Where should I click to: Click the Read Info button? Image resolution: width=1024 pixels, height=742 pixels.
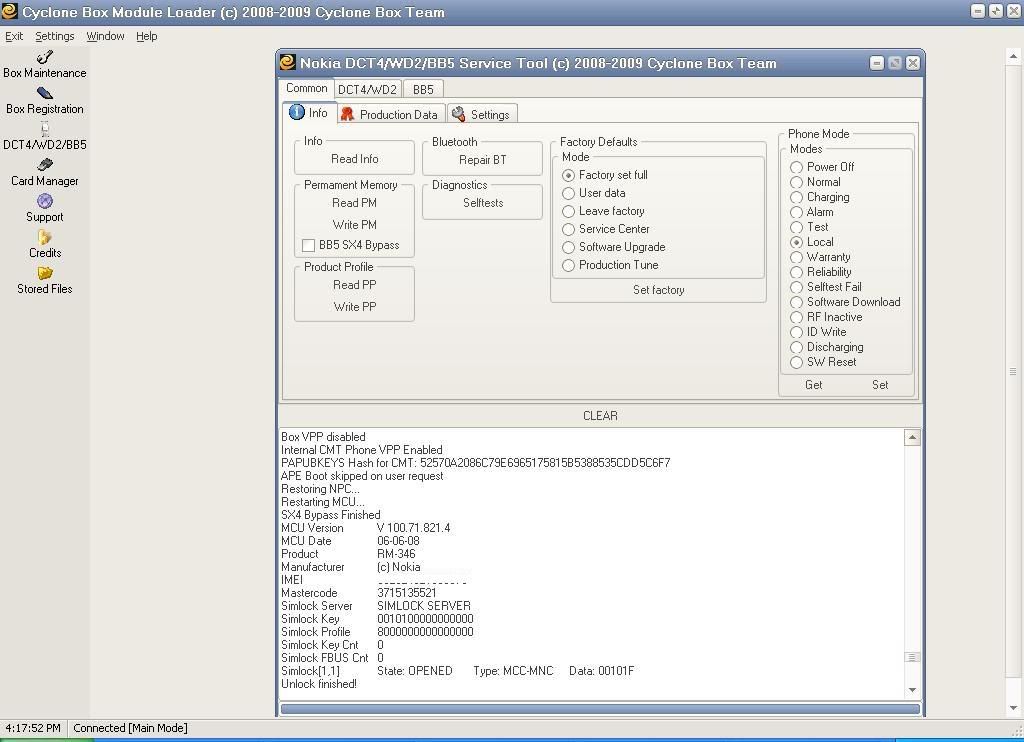click(x=355, y=159)
